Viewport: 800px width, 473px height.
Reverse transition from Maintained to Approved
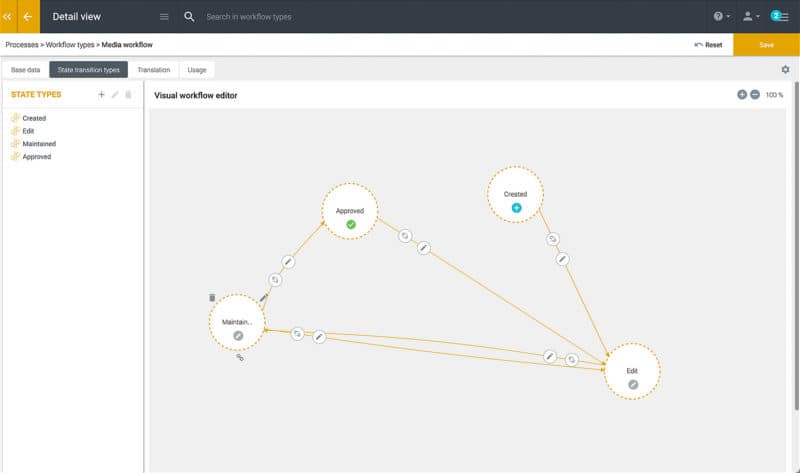(275, 280)
